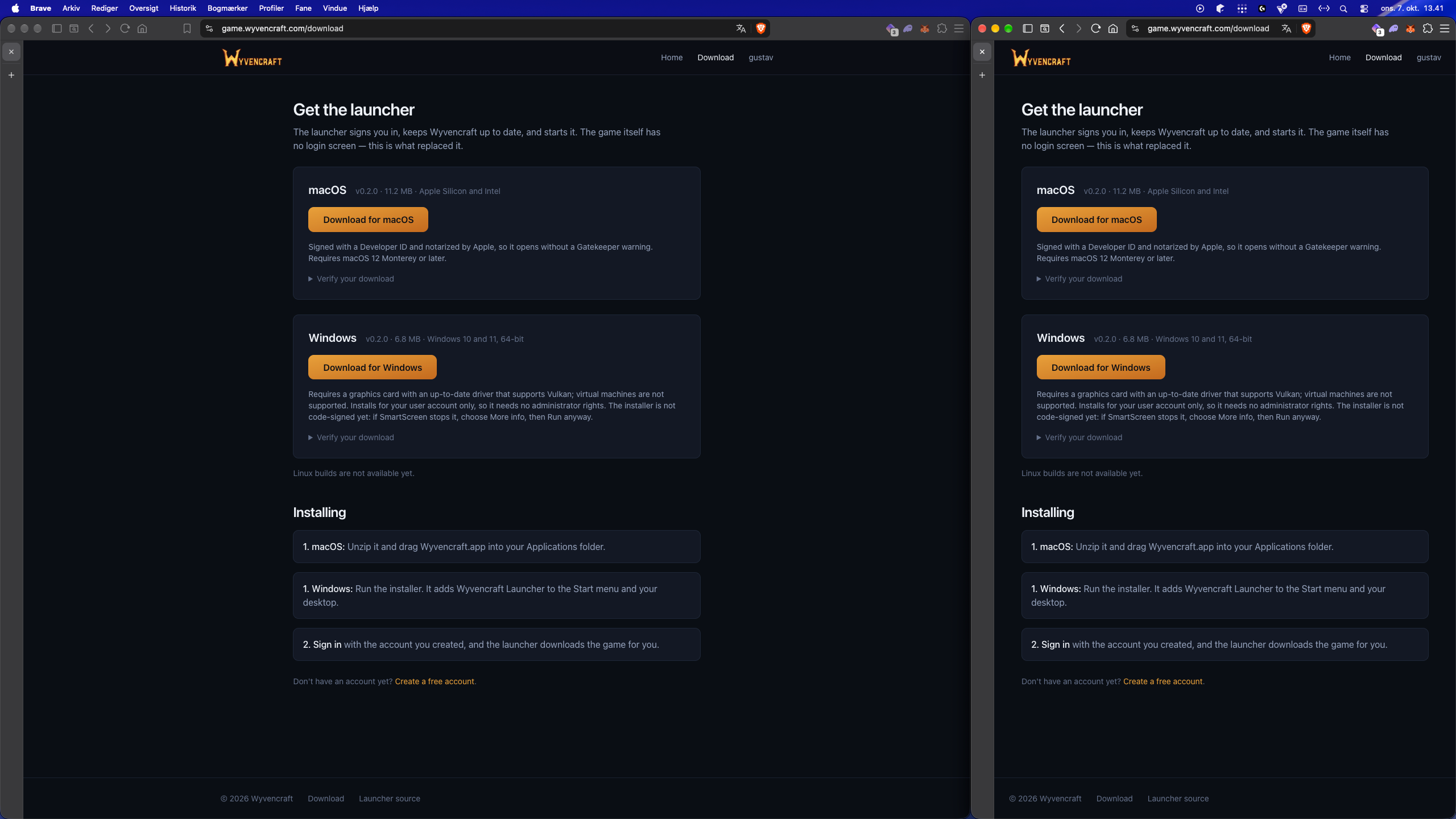This screenshot has width=1456, height=819.
Task: Click Brave Shields icon in right window
Action: tap(1306, 28)
